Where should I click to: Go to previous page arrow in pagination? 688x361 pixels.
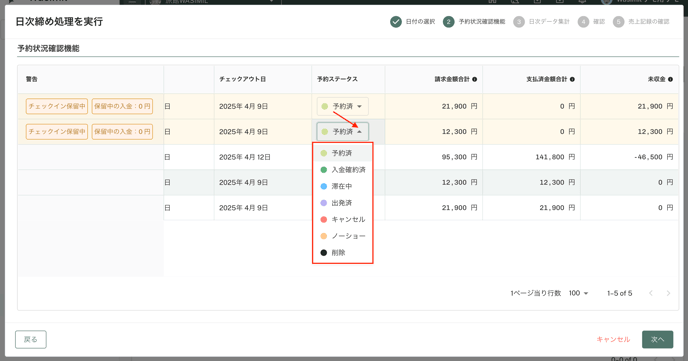pos(651,293)
